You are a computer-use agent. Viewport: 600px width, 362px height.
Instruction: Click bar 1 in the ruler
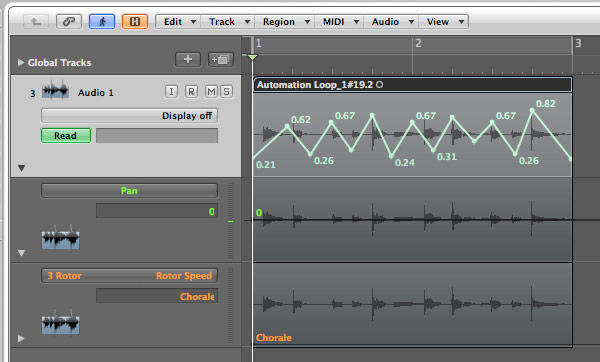259,43
